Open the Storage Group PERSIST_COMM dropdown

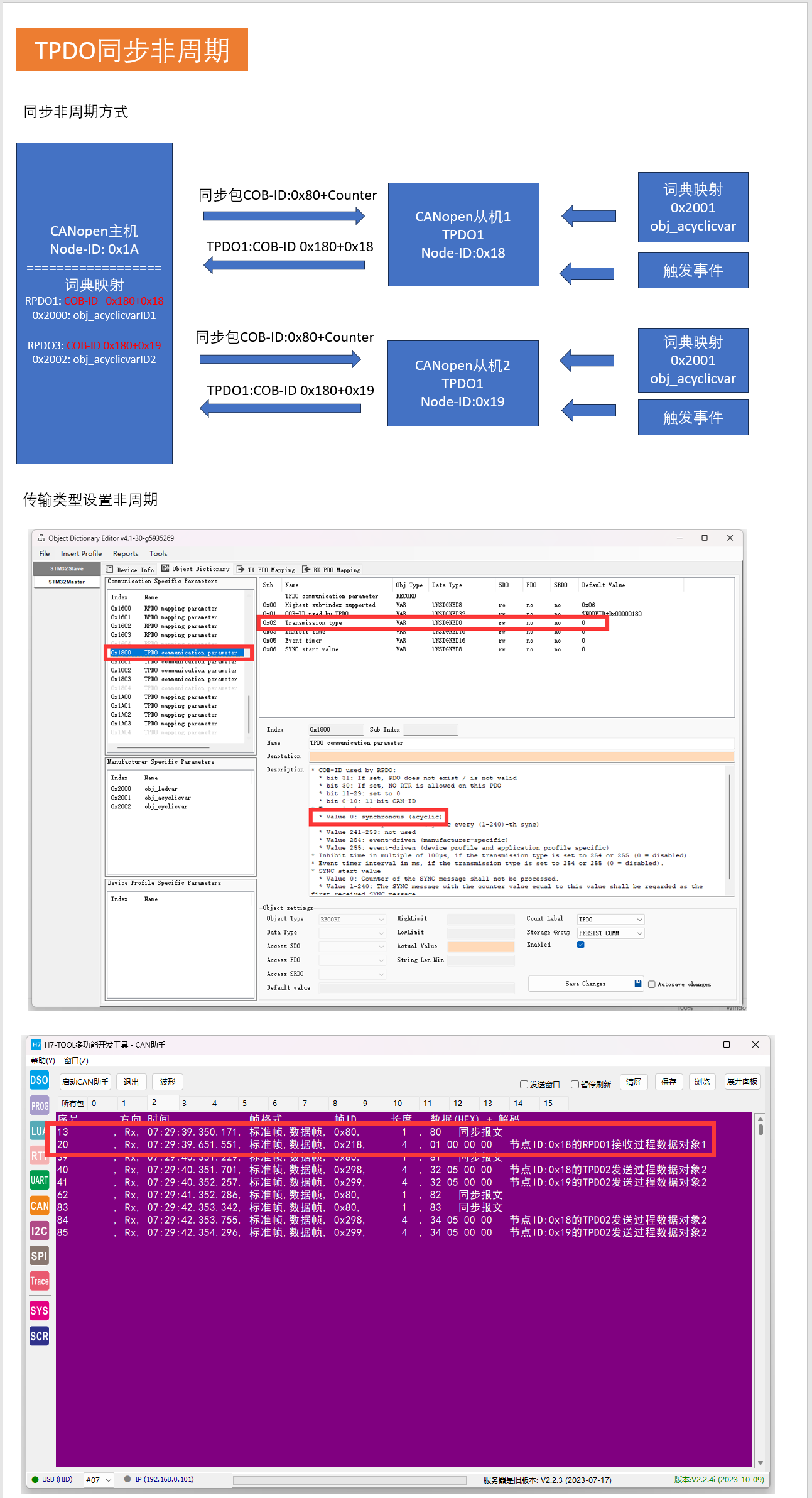(610, 933)
